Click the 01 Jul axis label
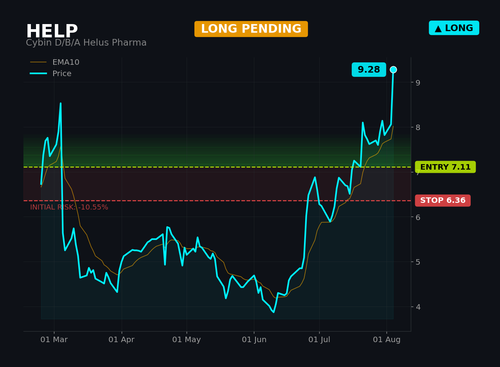500x367 pixels. [319, 340]
